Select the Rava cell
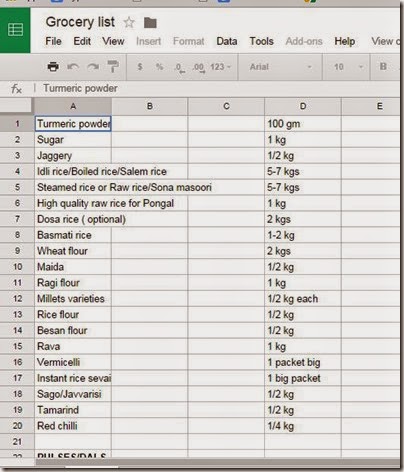Screen dimensions: 404x472 (x=73, y=347)
